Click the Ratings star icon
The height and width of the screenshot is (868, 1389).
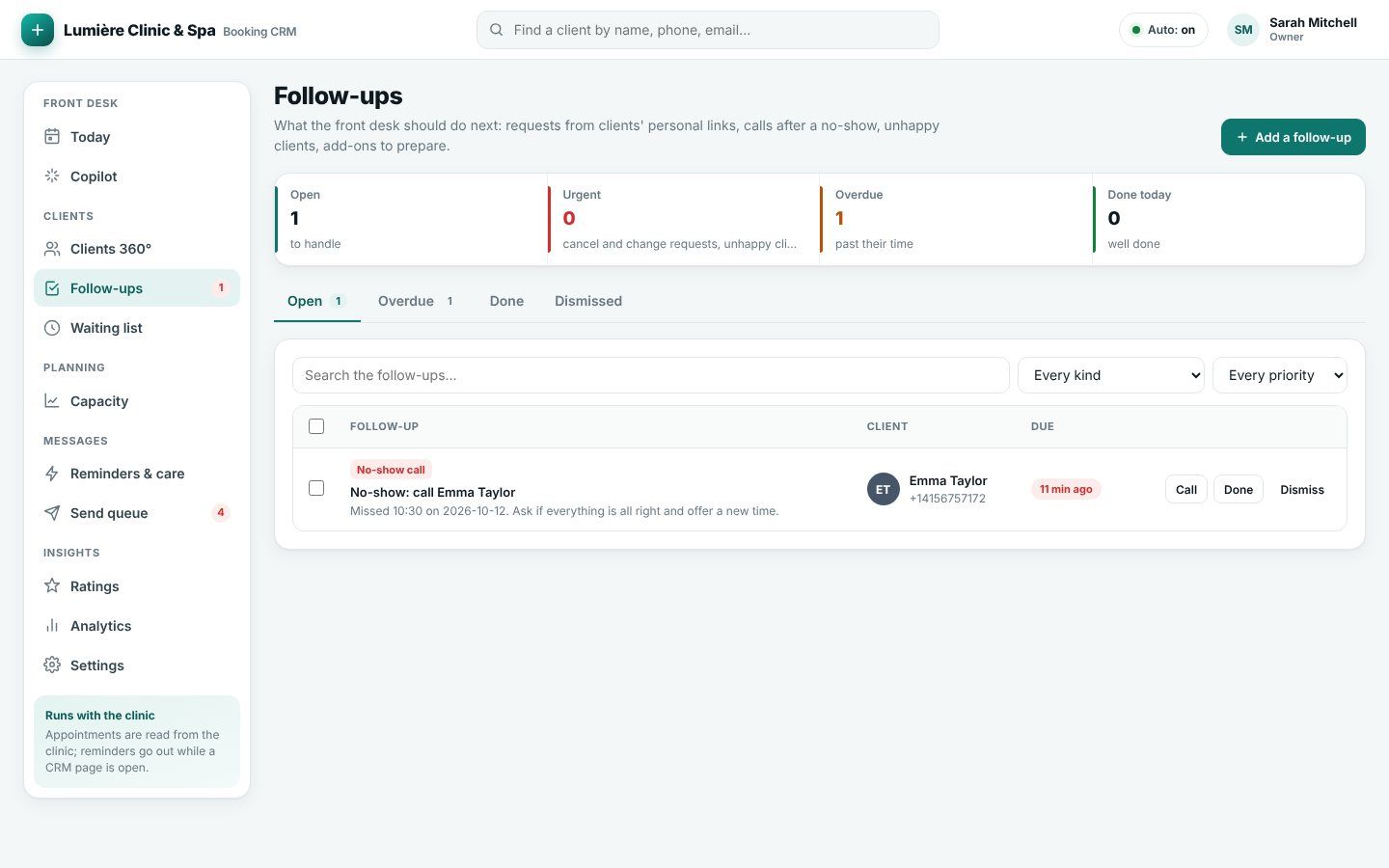click(x=52, y=586)
